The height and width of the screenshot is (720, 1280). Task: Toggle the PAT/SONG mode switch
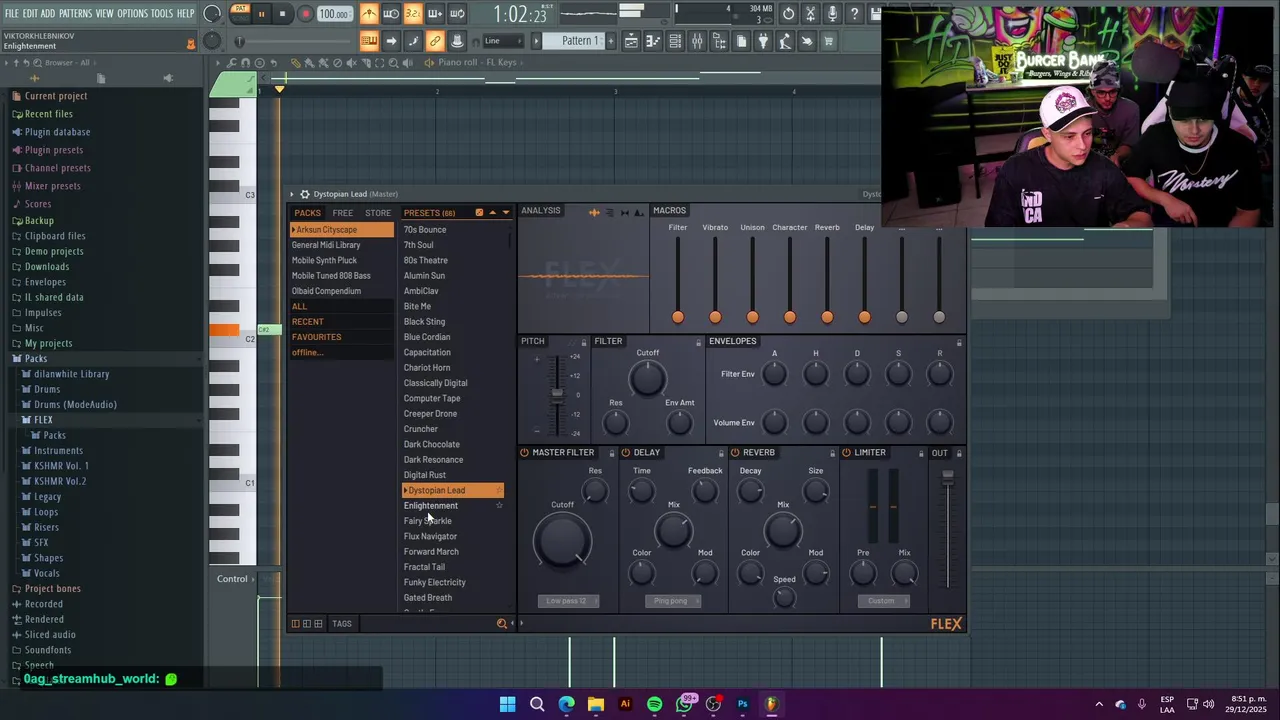pos(240,13)
